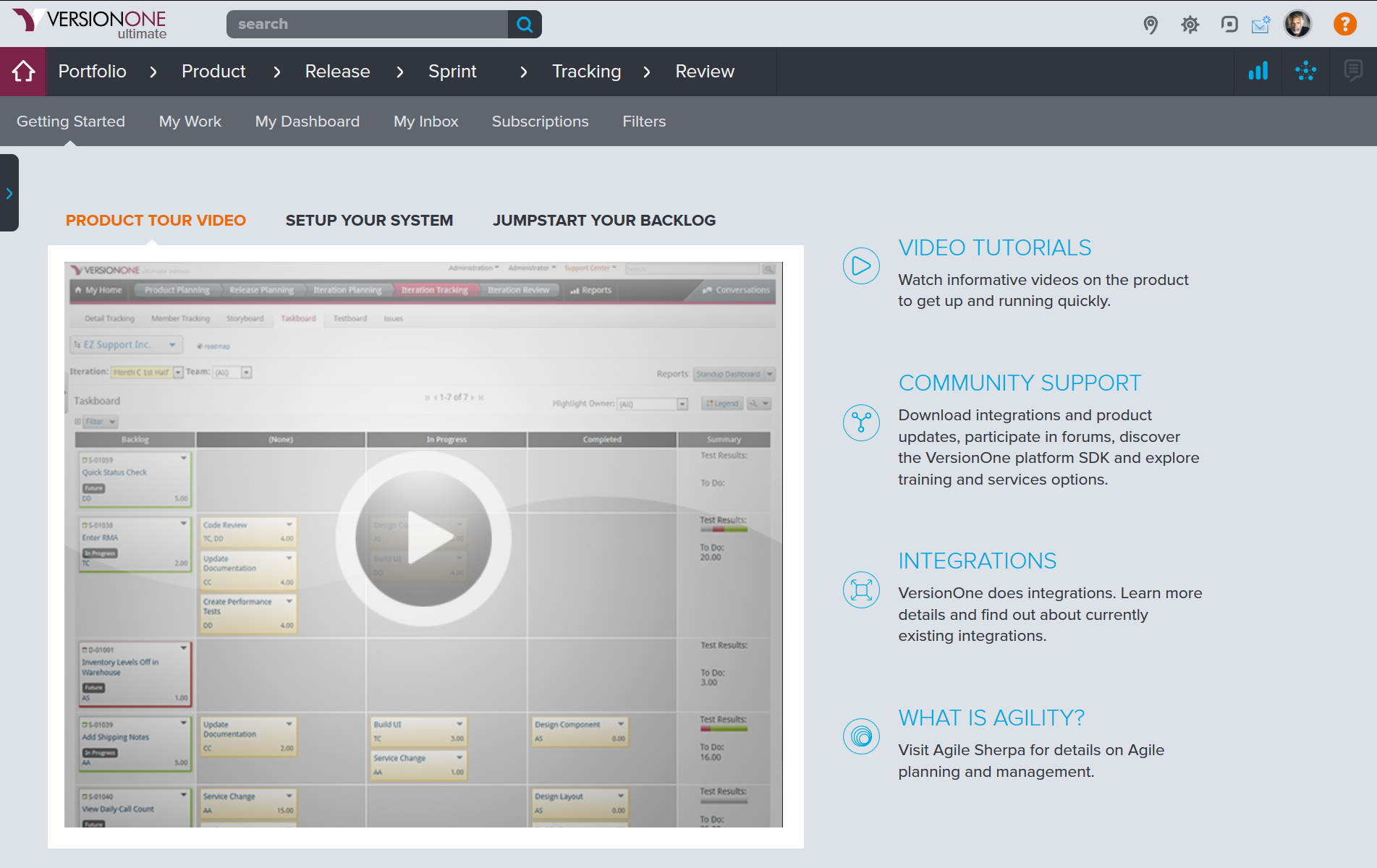
Task: Open the Video Tutorials link
Action: click(x=995, y=248)
